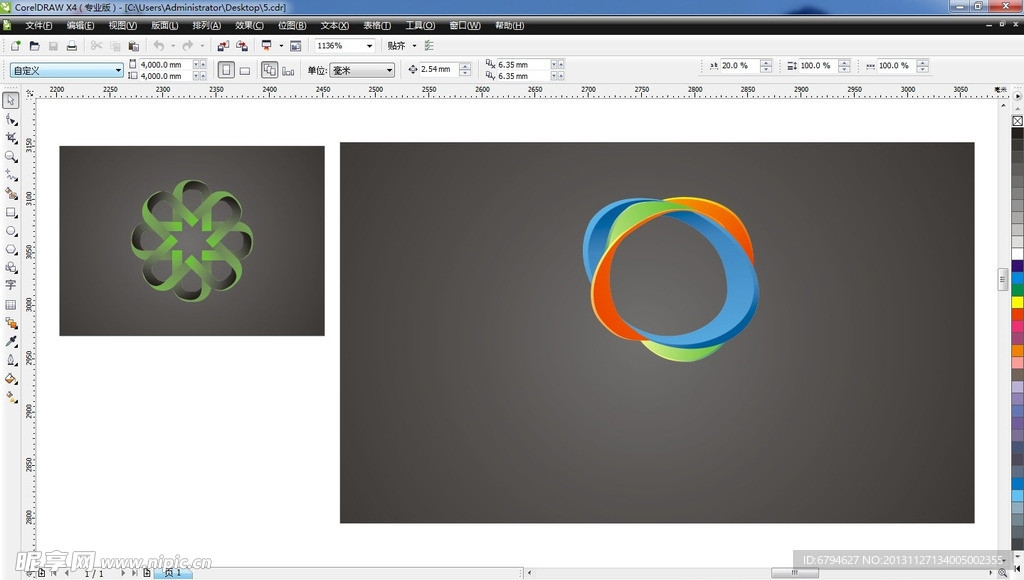Select the Eyedropper tool

(x=11, y=341)
